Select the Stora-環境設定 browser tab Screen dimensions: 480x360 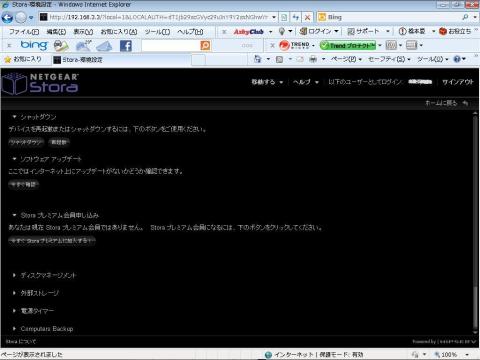pyautogui.click(x=121, y=60)
